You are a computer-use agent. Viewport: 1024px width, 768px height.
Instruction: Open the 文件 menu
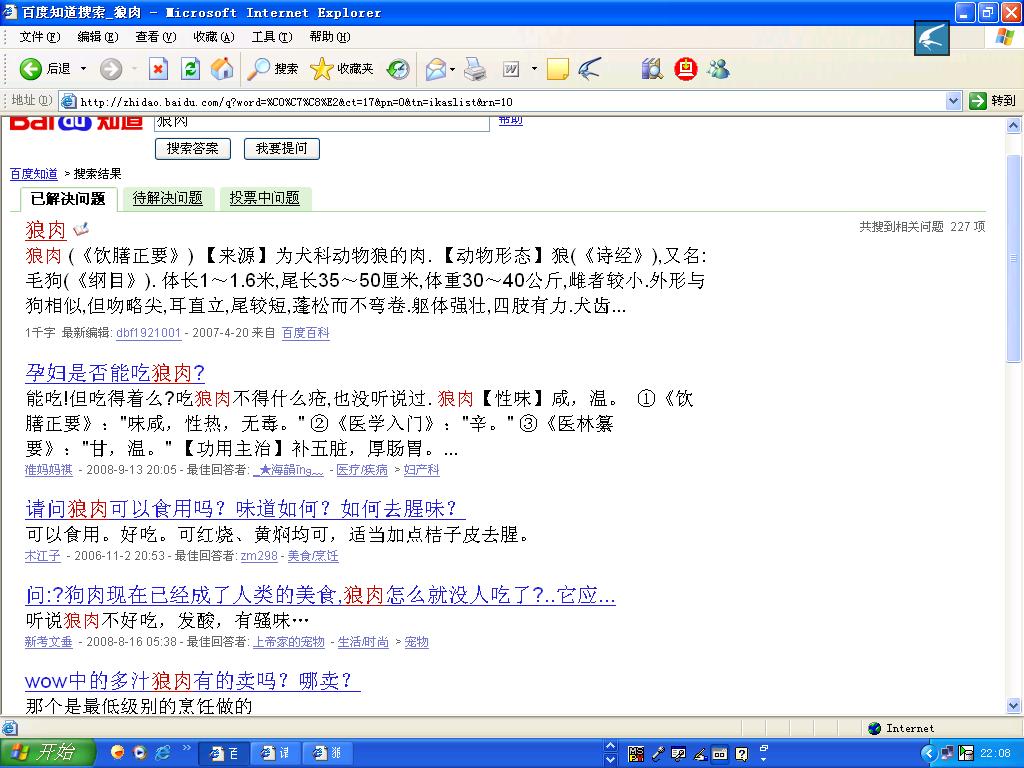point(40,37)
